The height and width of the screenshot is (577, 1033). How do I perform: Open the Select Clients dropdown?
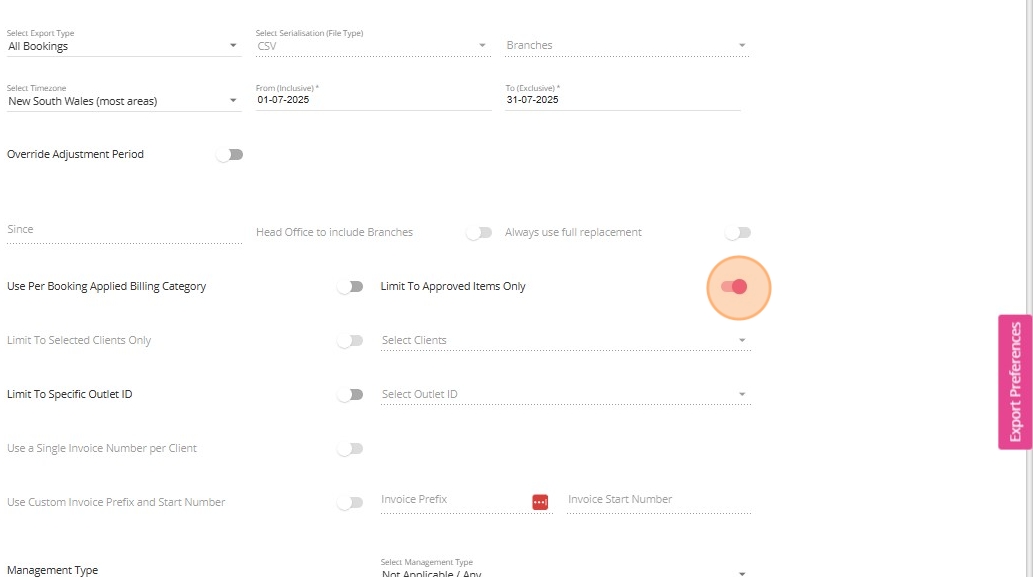565,341
